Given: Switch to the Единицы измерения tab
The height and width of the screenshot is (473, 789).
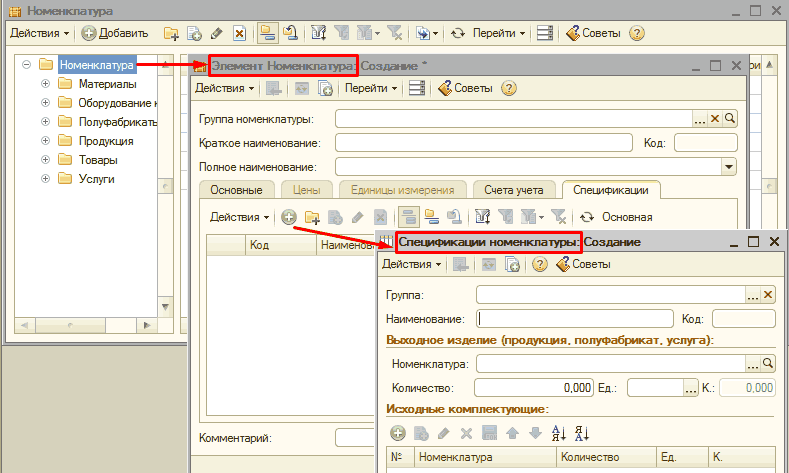Looking at the screenshot, I should click(403, 190).
